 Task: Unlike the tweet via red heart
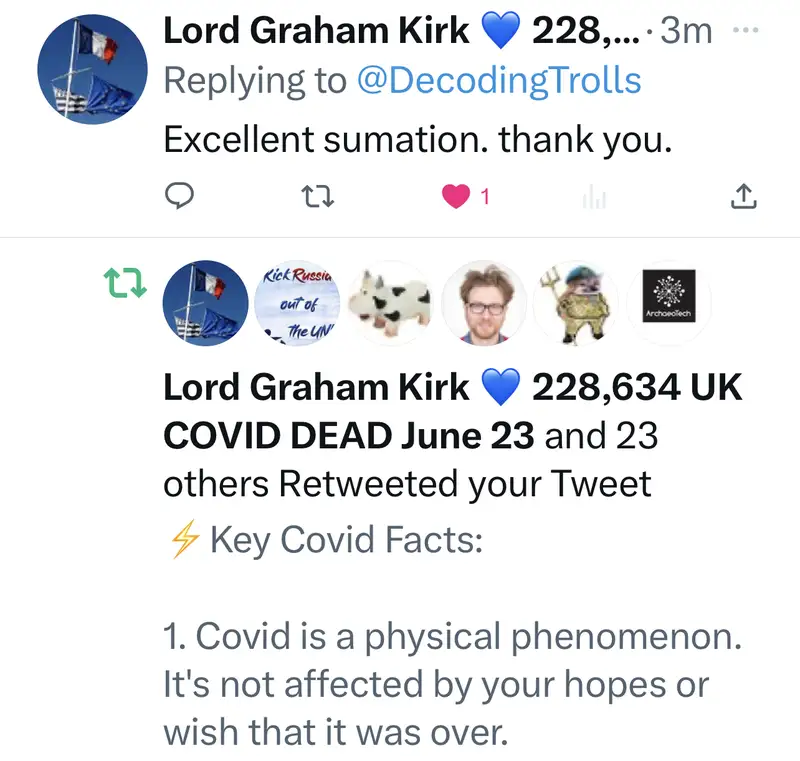click(x=456, y=198)
